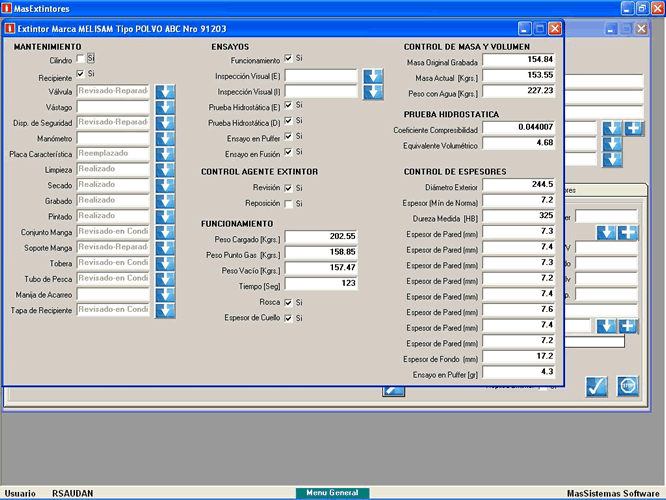Open arrow button beside Inspección Visual (E)
Viewport: 666px width, 500px height.
(x=373, y=76)
